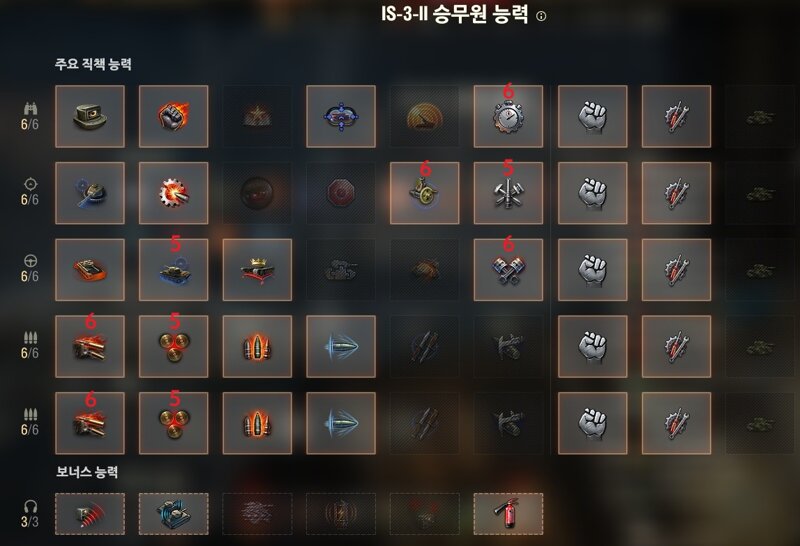Pick the crowned tank driver skill

257,269
